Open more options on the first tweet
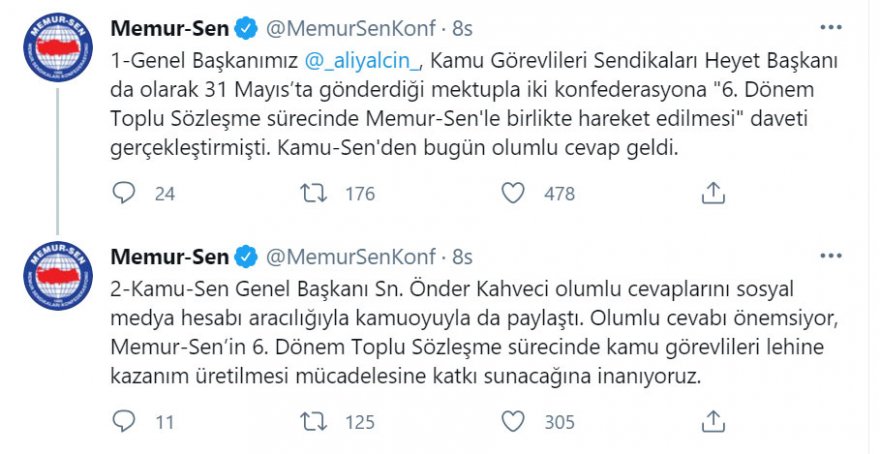 [830, 27]
